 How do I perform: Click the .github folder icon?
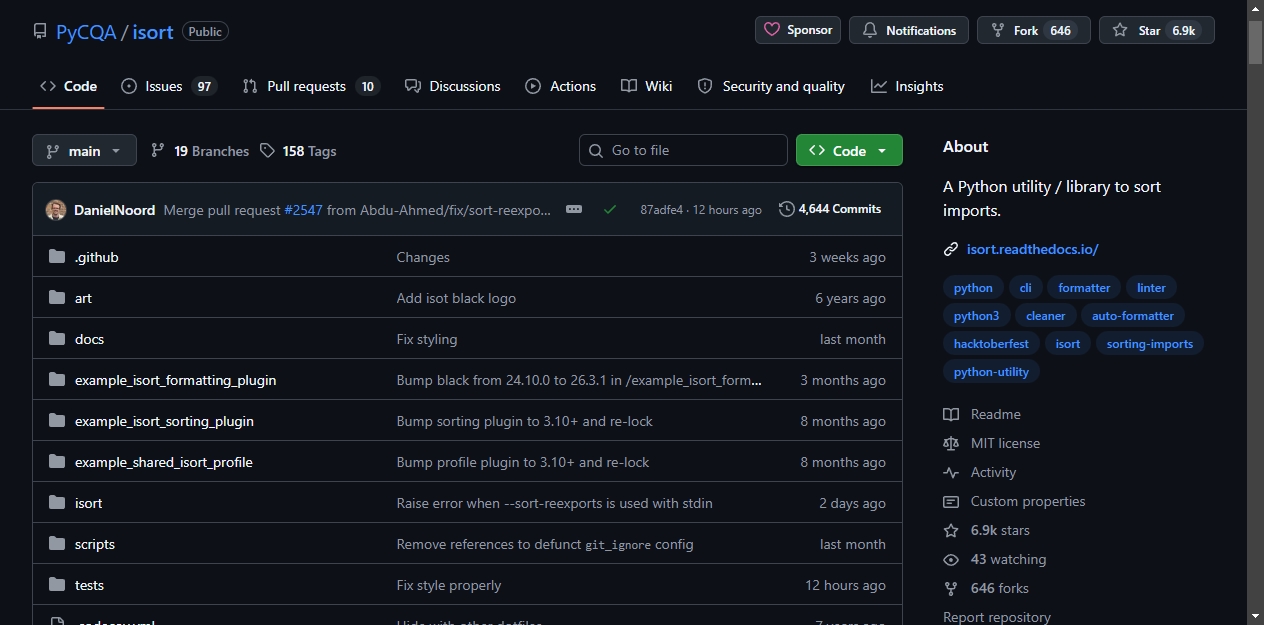[57, 257]
